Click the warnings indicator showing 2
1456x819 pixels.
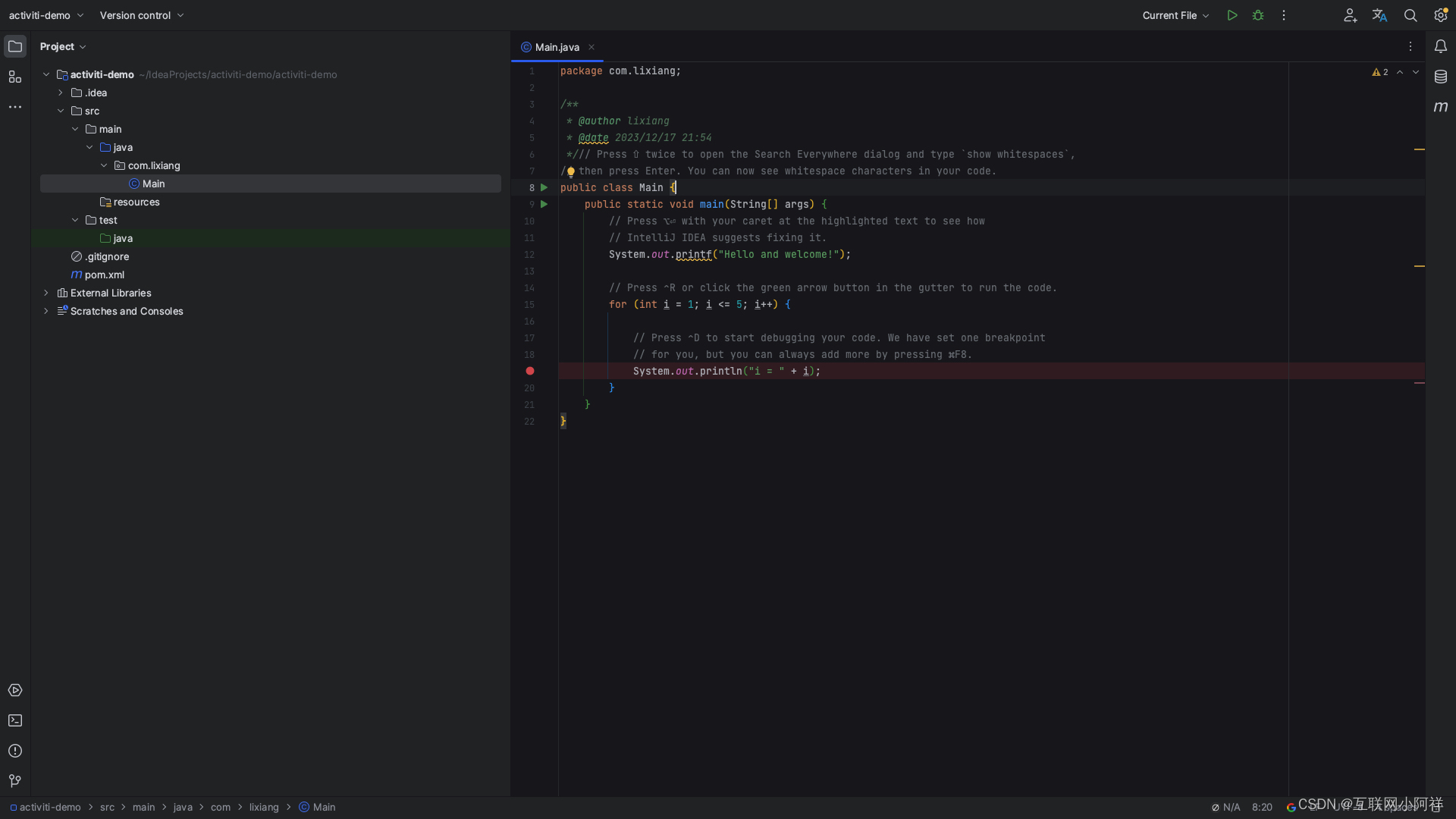pos(1380,72)
